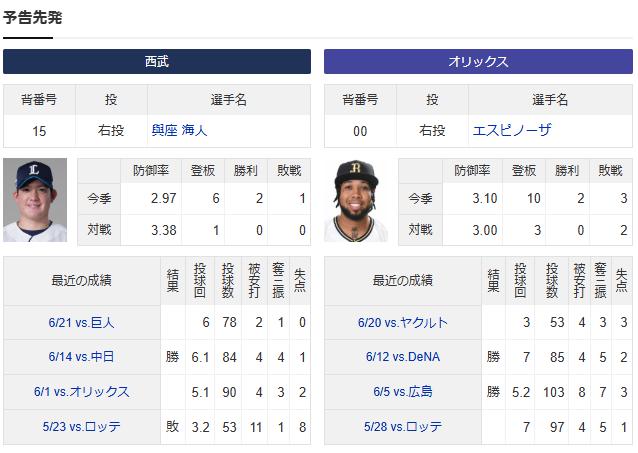Select the オリックス team header bar
The image size is (638, 453).
click(478, 61)
